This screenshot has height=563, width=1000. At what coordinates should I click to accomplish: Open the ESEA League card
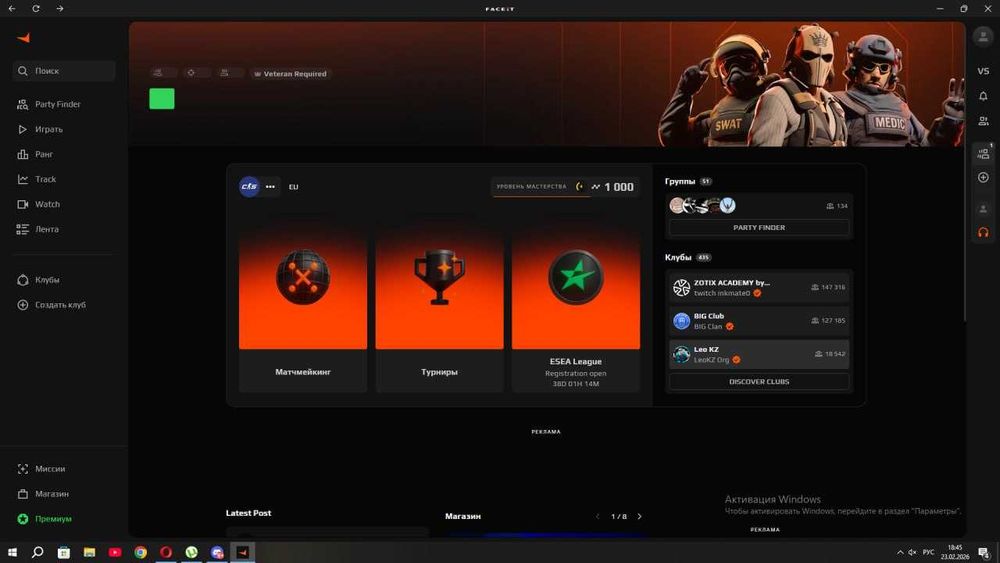[x=576, y=303]
